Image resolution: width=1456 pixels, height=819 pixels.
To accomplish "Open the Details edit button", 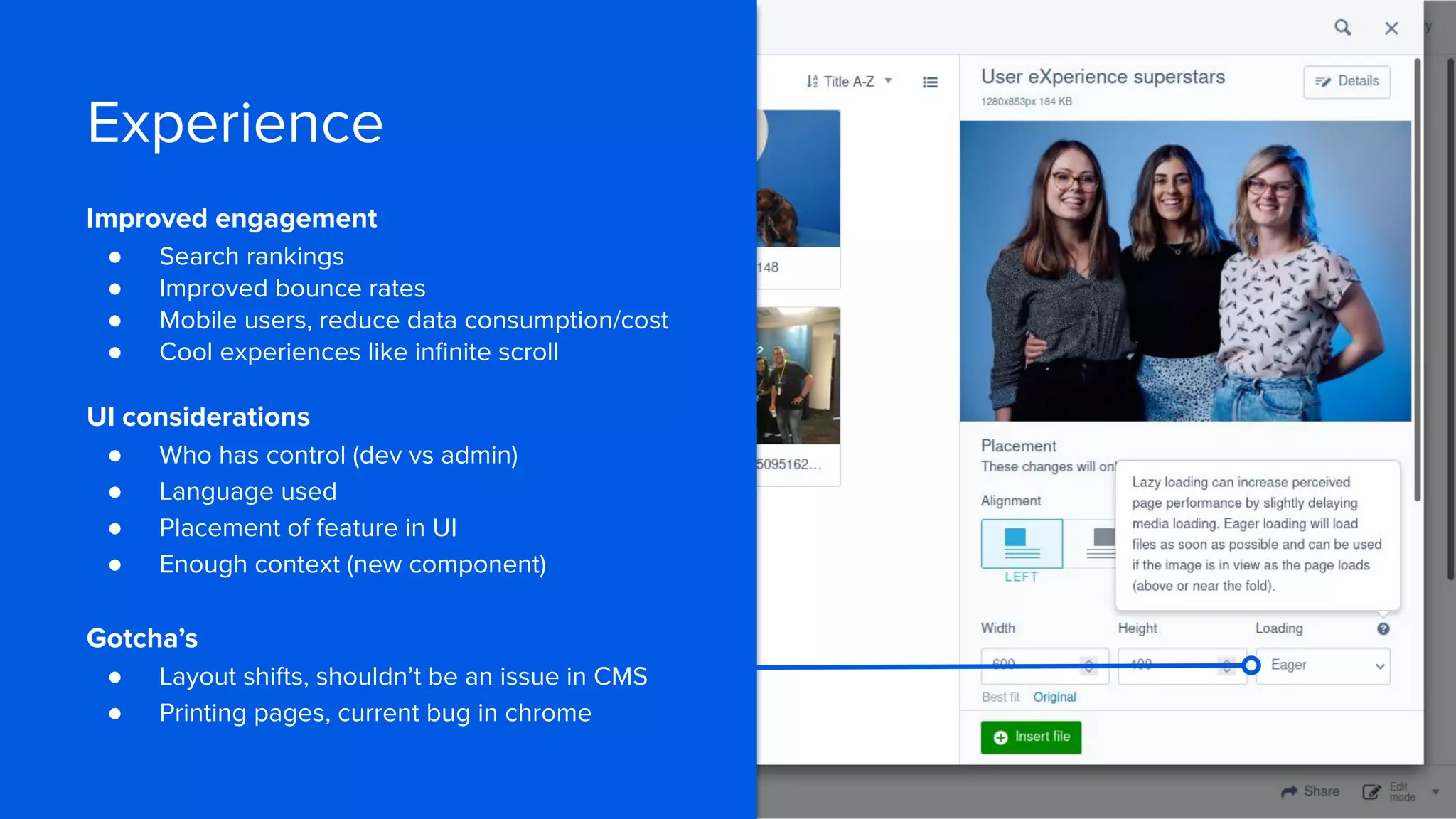I will (x=1347, y=82).
